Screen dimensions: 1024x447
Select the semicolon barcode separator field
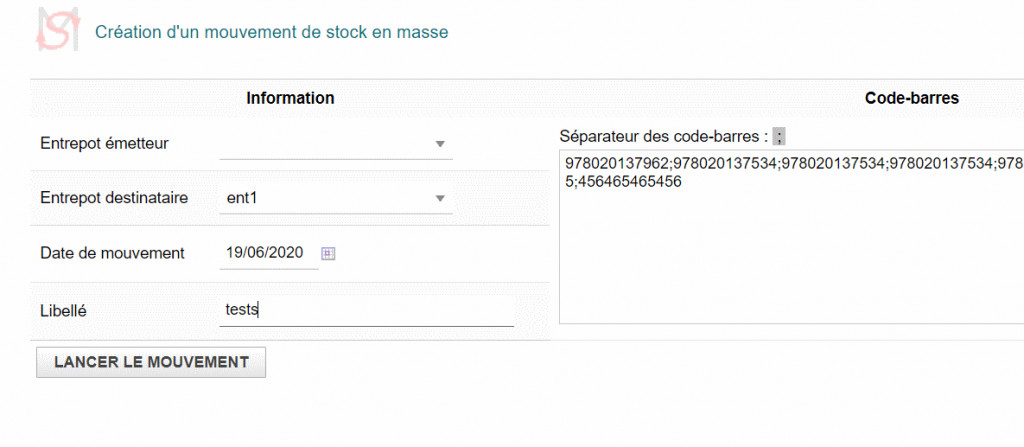coord(778,137)
